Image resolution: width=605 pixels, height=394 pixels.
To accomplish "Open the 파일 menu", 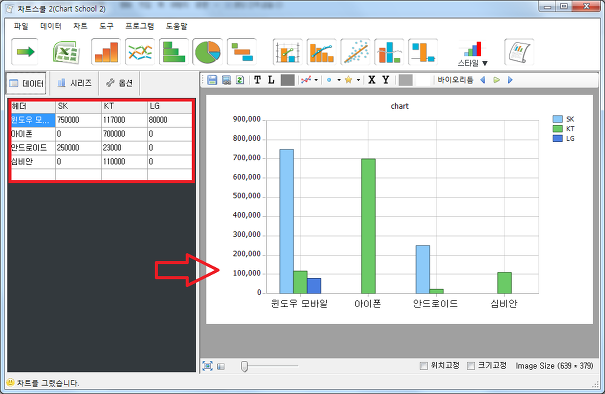I will 21,26.
